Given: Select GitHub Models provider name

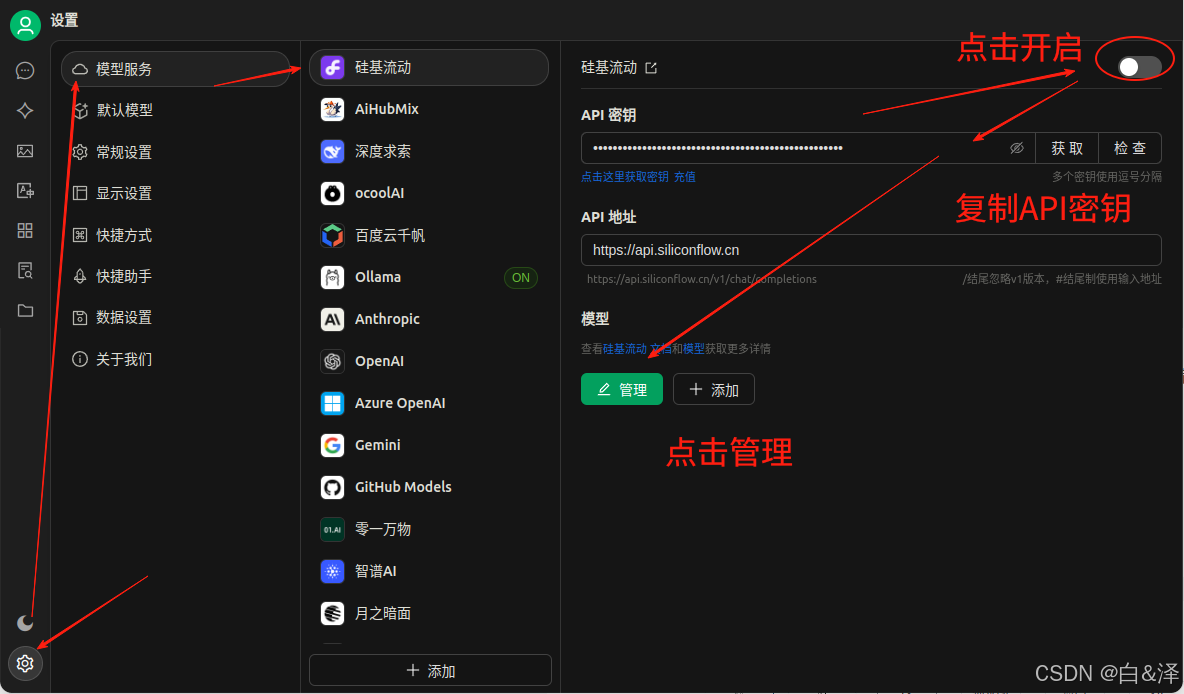Looking at the screenshot, I should point(403,487).
